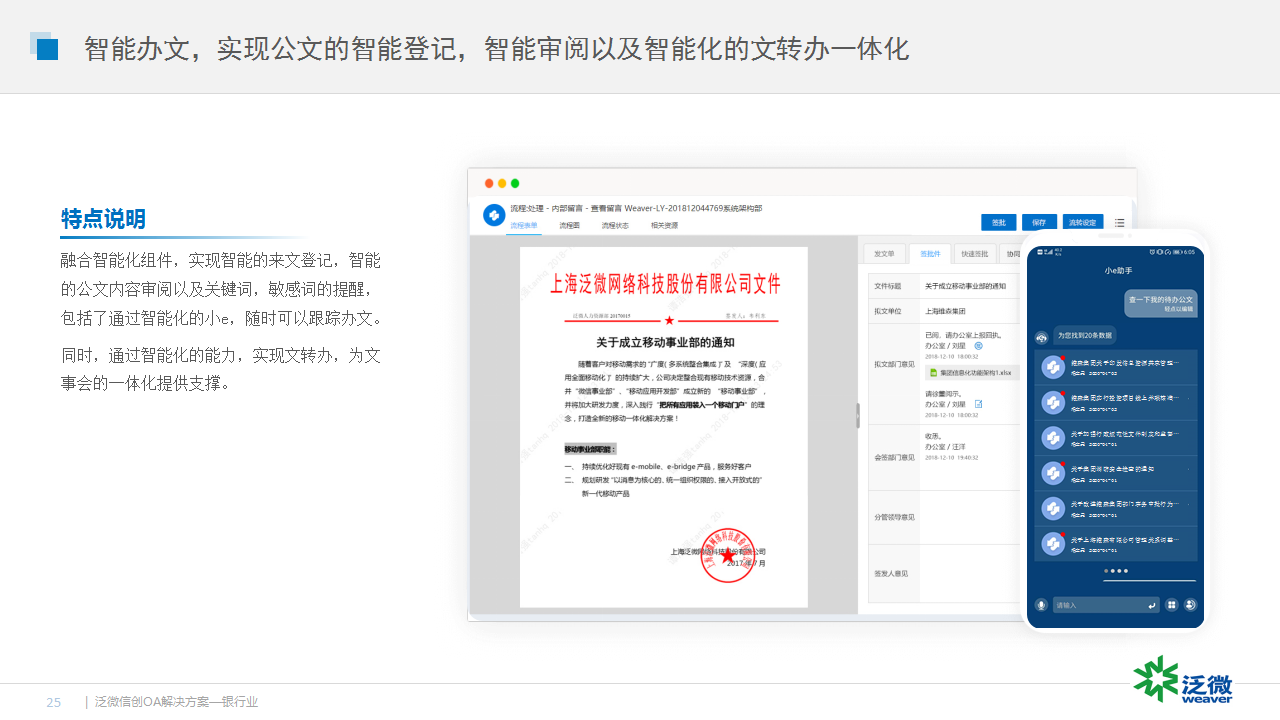This screenshot has width=1280, height=720.
Task: Open attachment 集团信息化功能架构1.xlsx
Action: [x=975, y=372]
